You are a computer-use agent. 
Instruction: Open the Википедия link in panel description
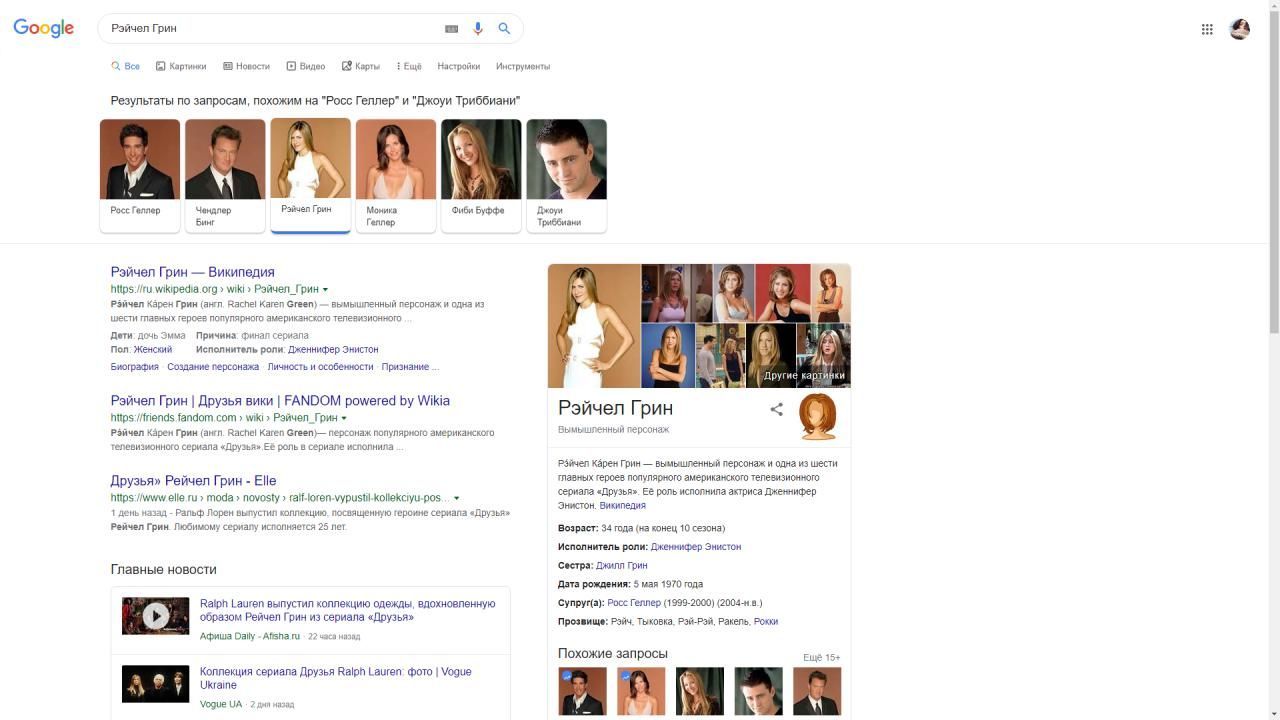622,506
